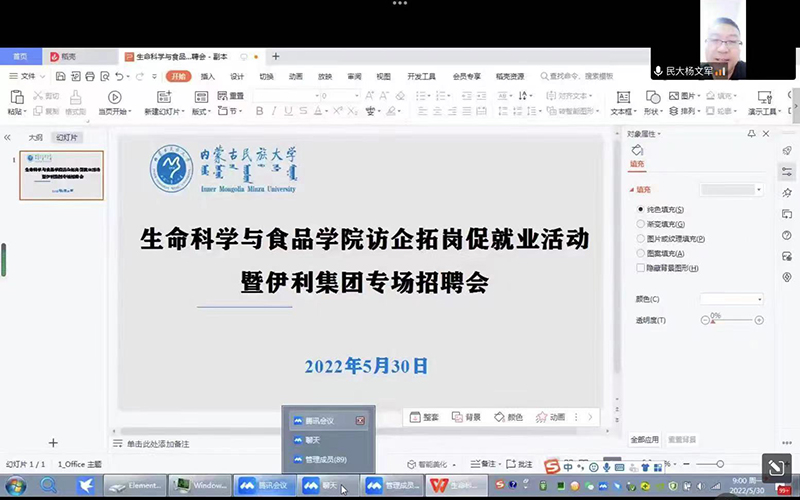Switch to the 大纲 outline panel tab
This screenshot has width=800, height=500.
pos(35,137)
